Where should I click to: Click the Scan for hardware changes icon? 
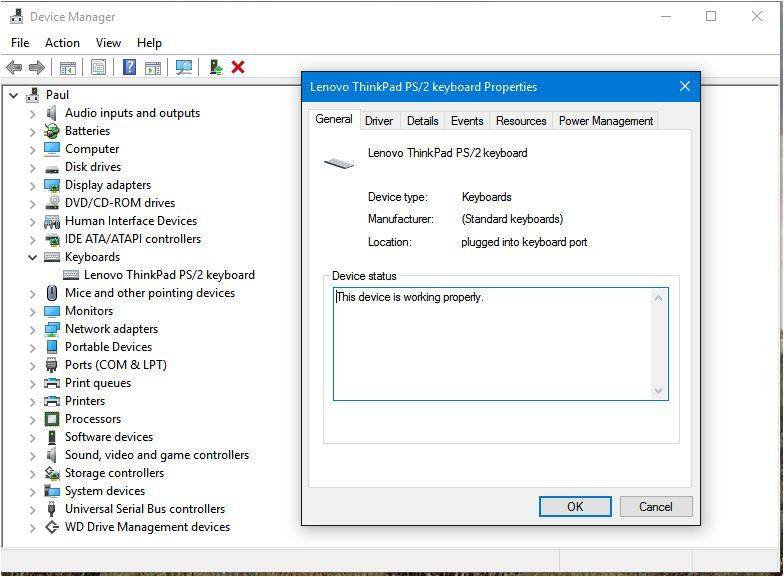184,67
